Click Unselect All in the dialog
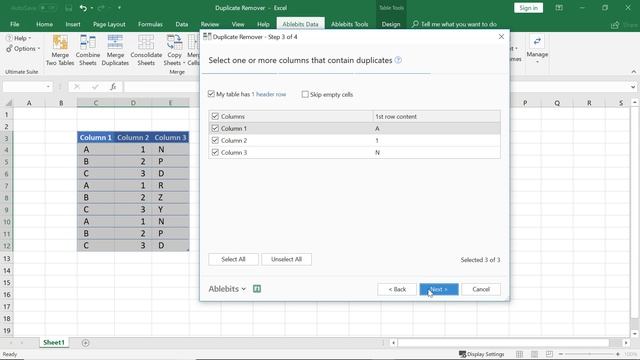640x360 pixels. tap(286, 259)
